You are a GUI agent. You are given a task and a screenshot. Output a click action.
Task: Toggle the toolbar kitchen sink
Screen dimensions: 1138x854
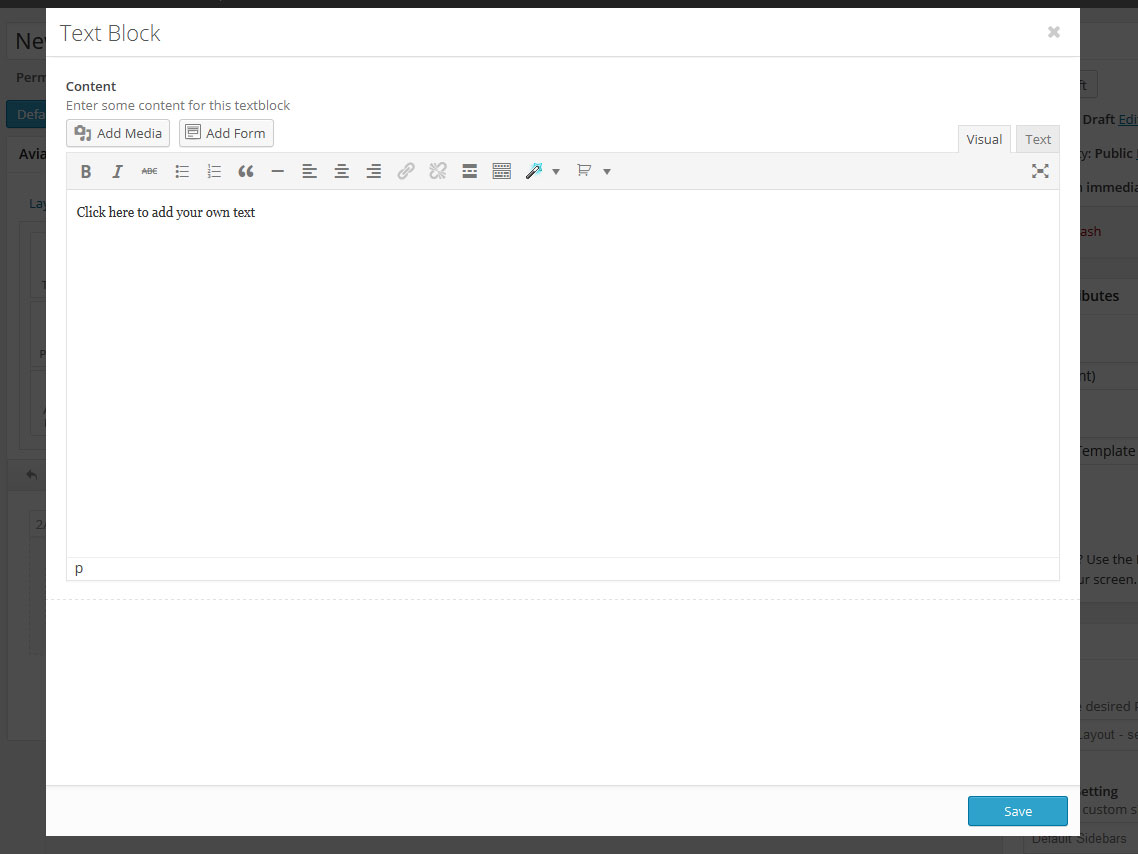(x=502, y=171)
